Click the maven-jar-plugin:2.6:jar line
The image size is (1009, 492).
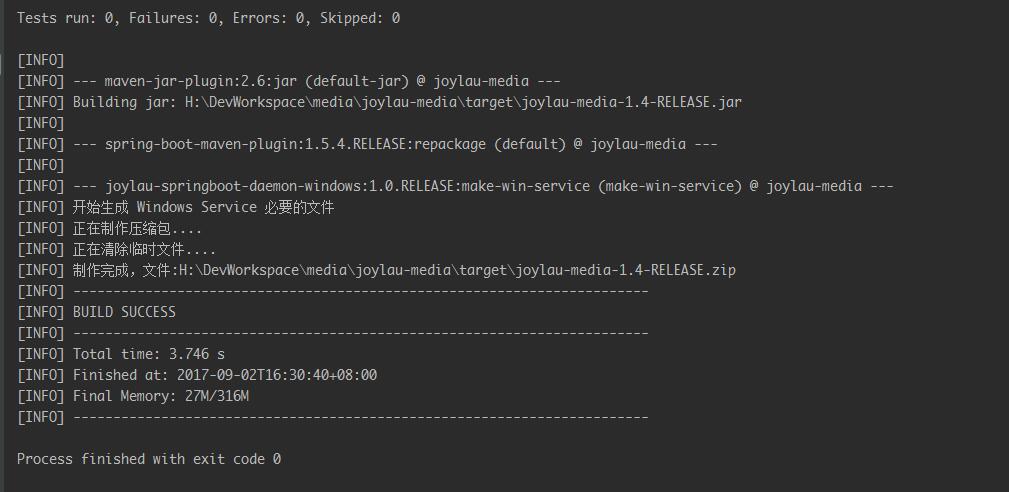point(289,81)
